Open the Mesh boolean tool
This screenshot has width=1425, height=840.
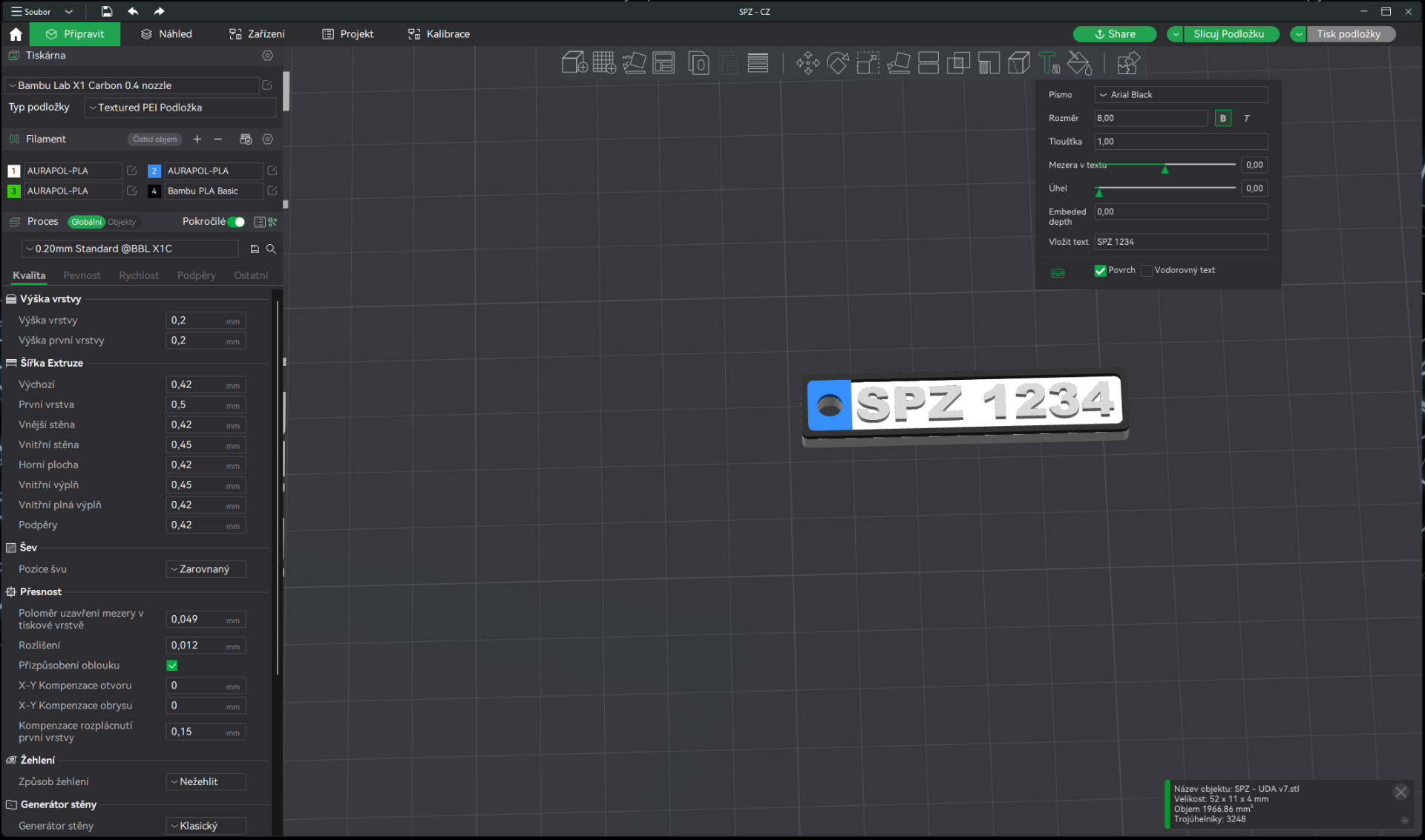[958, 63]
